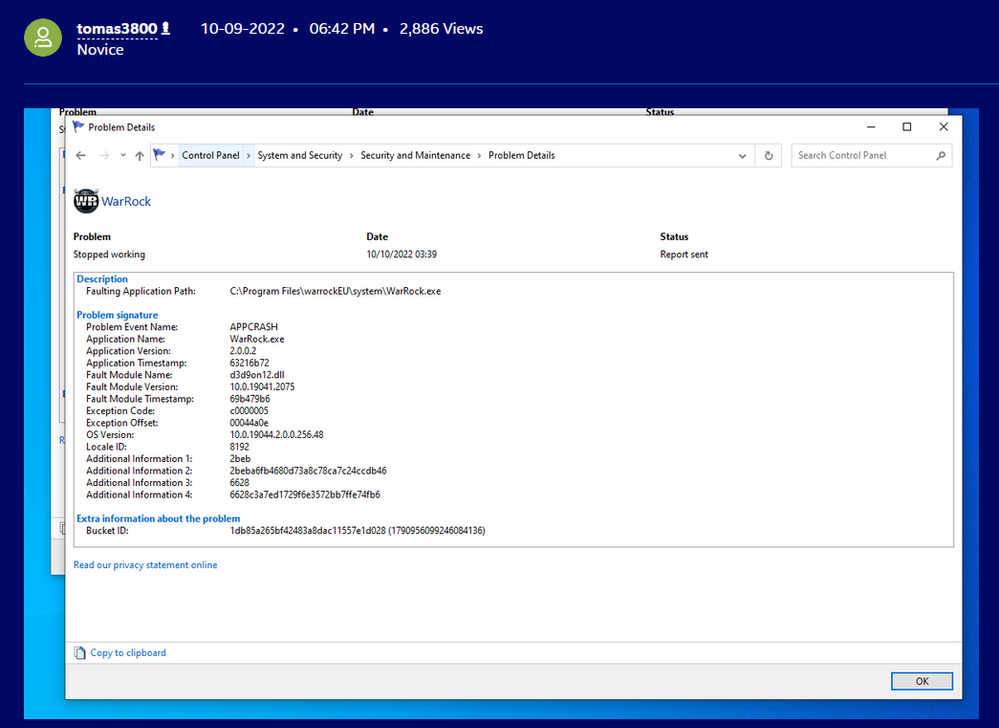999x728 pixels.
Task: Select System and Security breadcrumb
Action: pos(300,155)
